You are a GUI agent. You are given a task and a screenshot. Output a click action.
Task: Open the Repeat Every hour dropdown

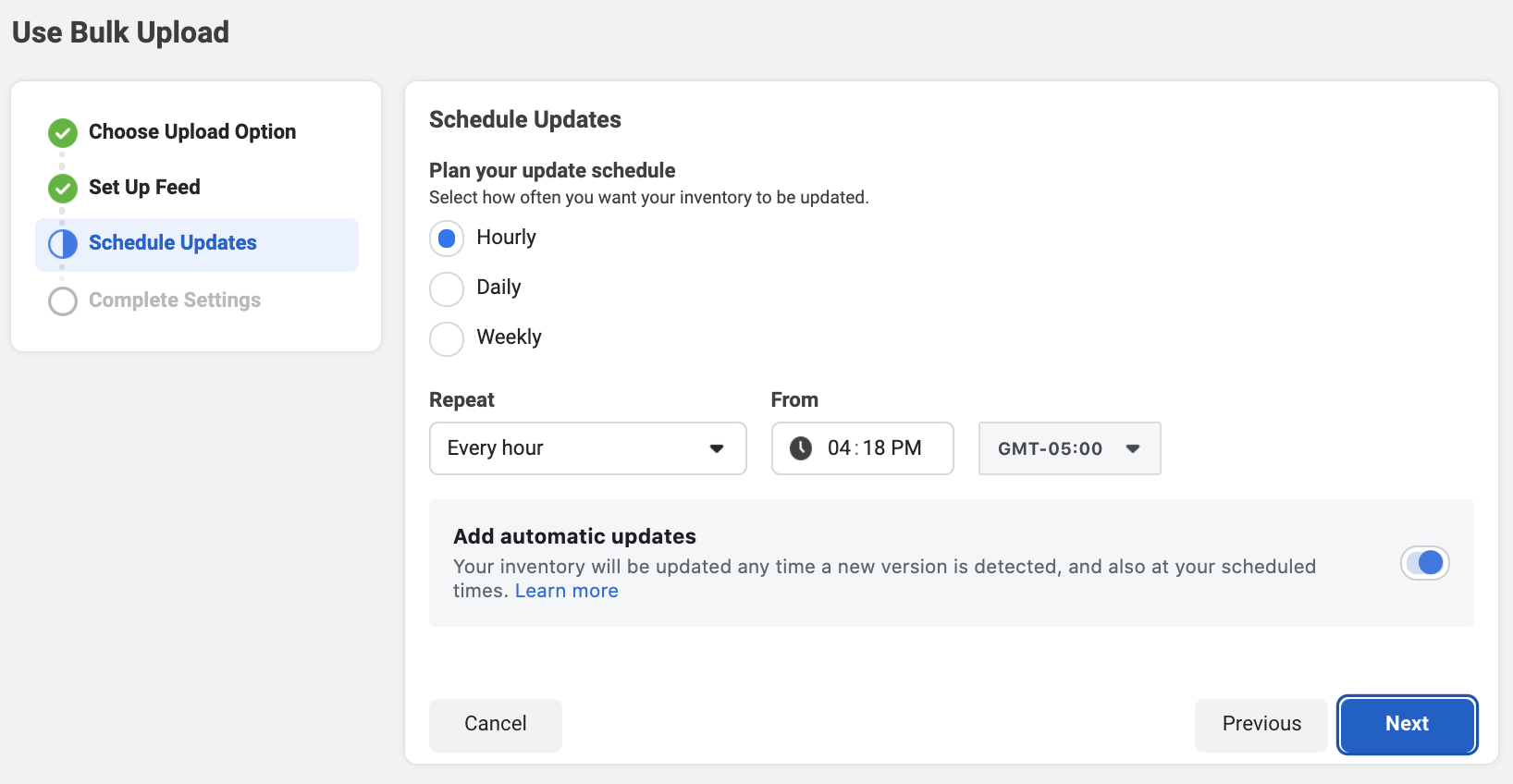coord(587,448)
